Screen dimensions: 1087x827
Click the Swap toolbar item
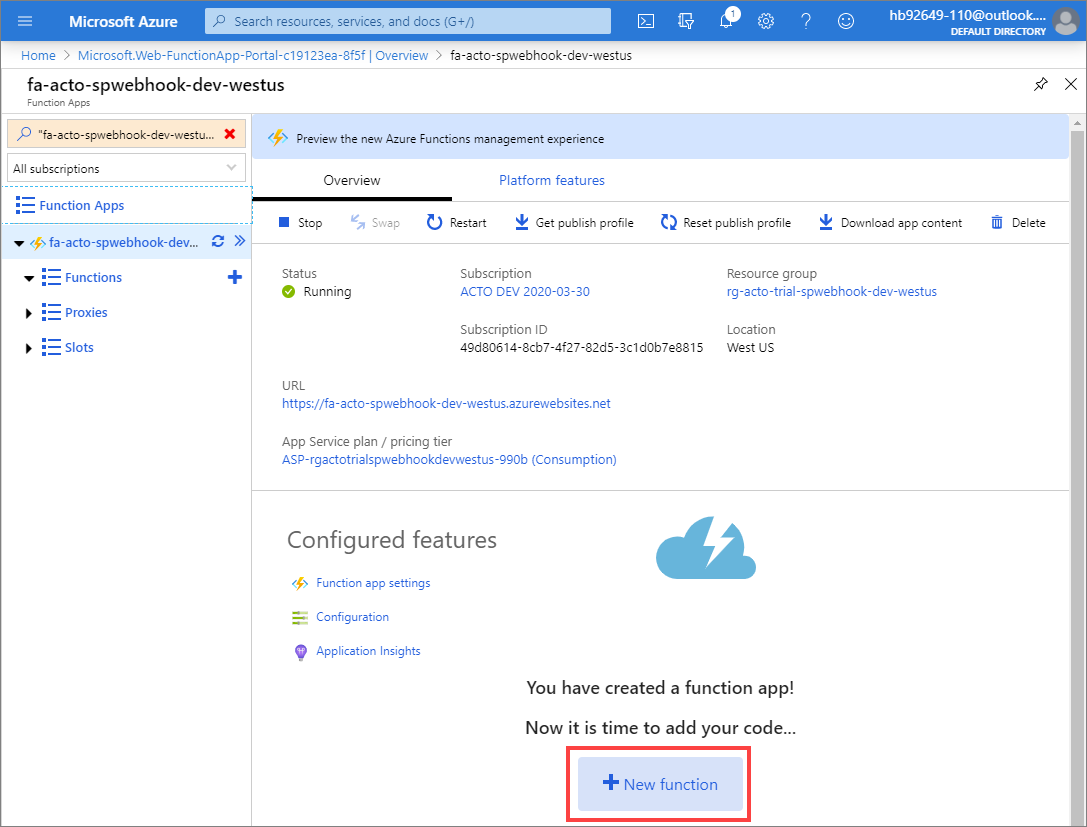click(x=375, y=223)
